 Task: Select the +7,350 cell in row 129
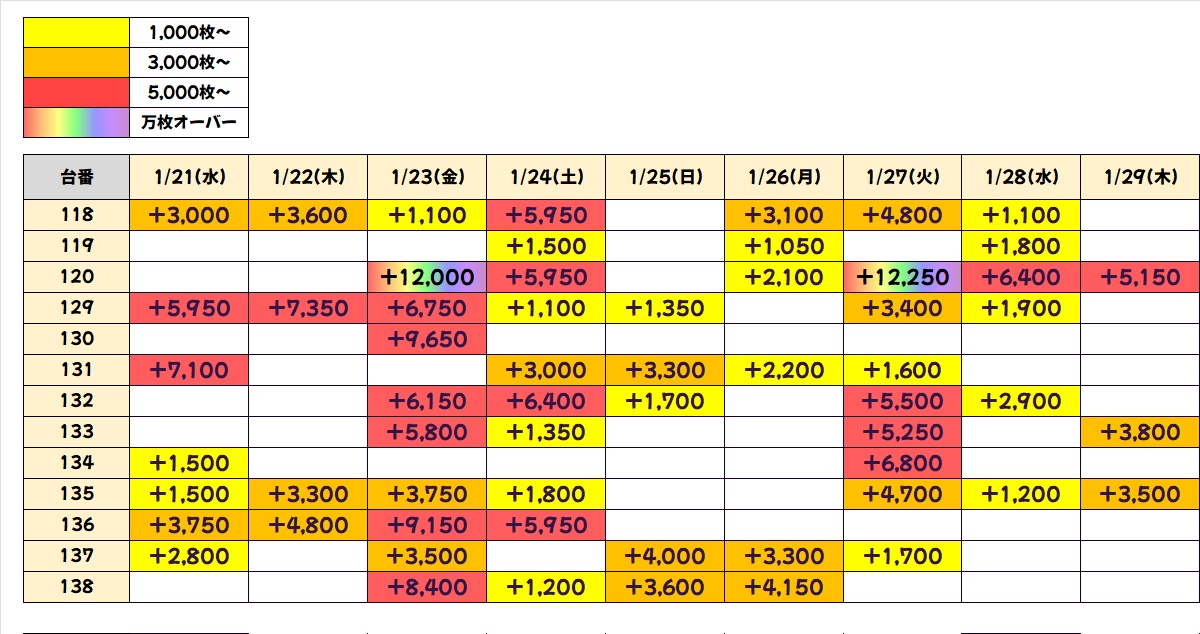click(309, 308)
